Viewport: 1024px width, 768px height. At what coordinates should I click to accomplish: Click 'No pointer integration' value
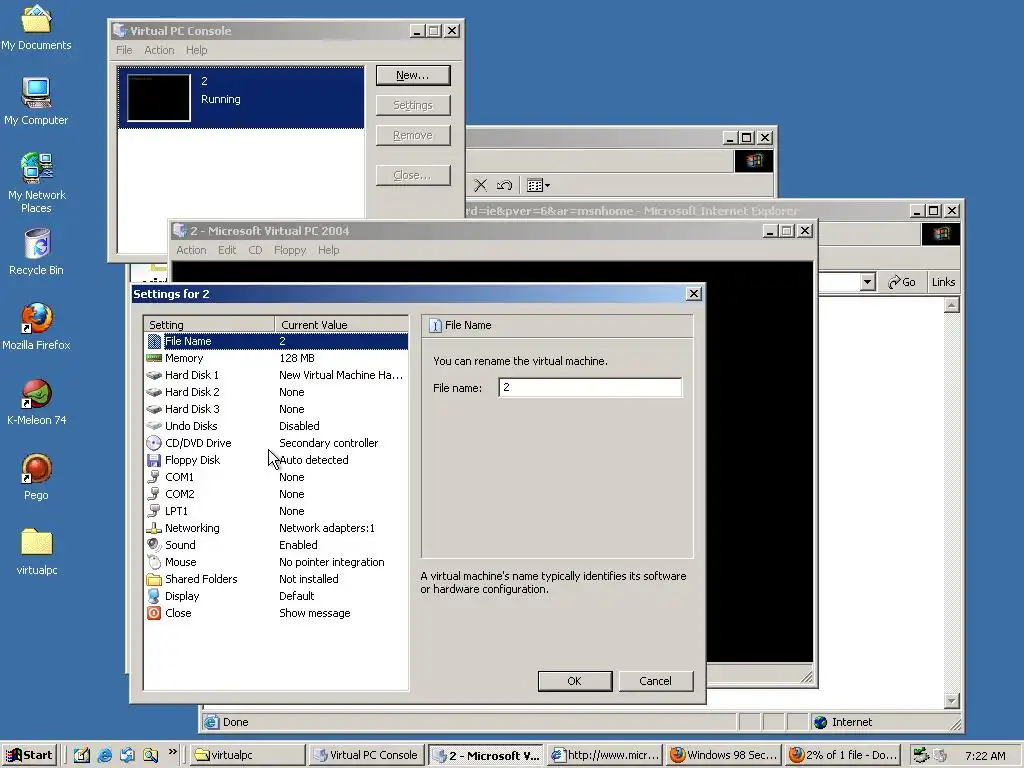pyautogui.click(x=332, y=562)
